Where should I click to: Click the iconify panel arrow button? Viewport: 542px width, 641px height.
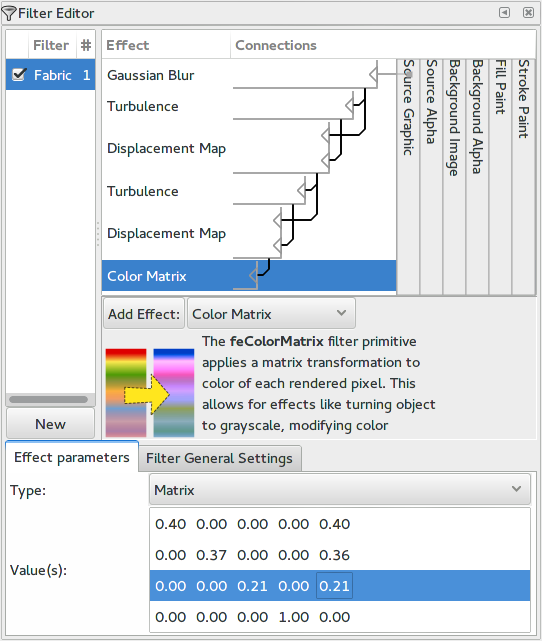(x=504, y=13)
